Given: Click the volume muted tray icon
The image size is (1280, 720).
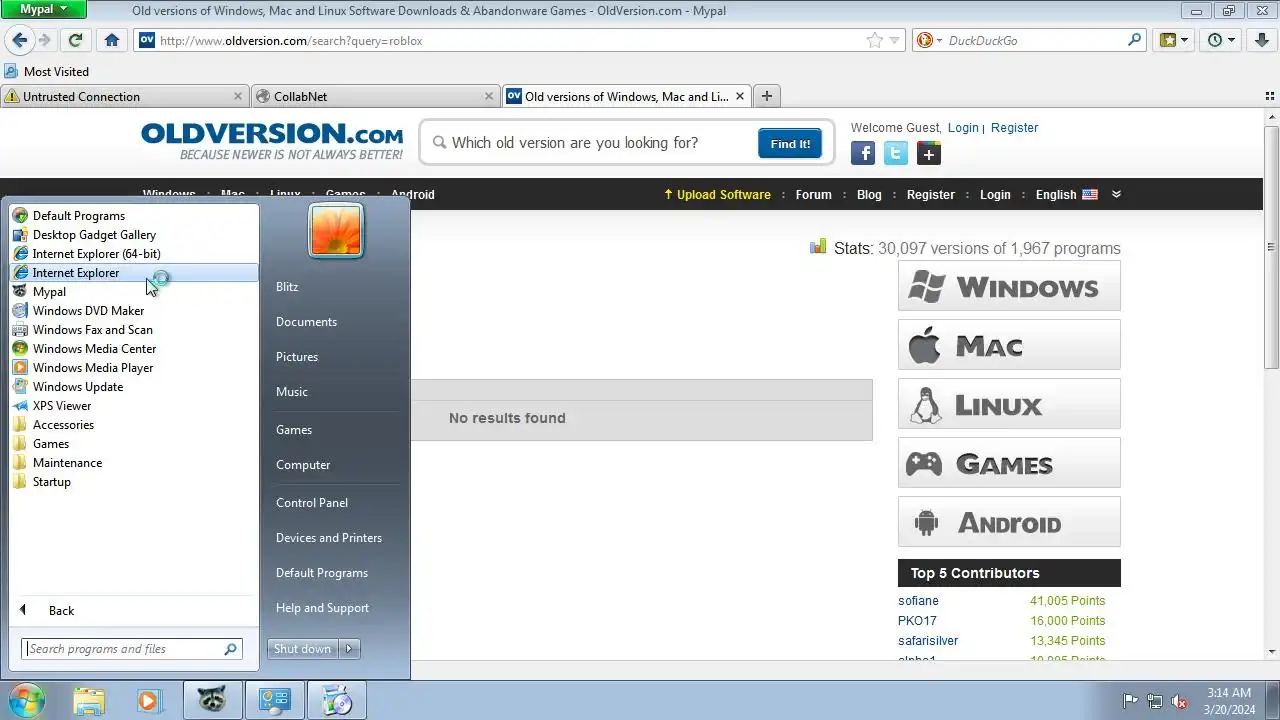Looking at the screenshot, I should coord(1179,701).
